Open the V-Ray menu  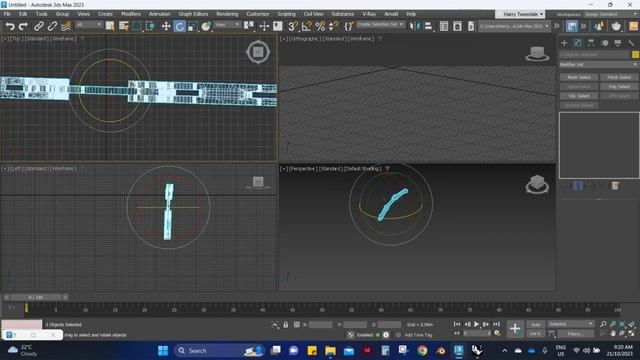[369, 14]
